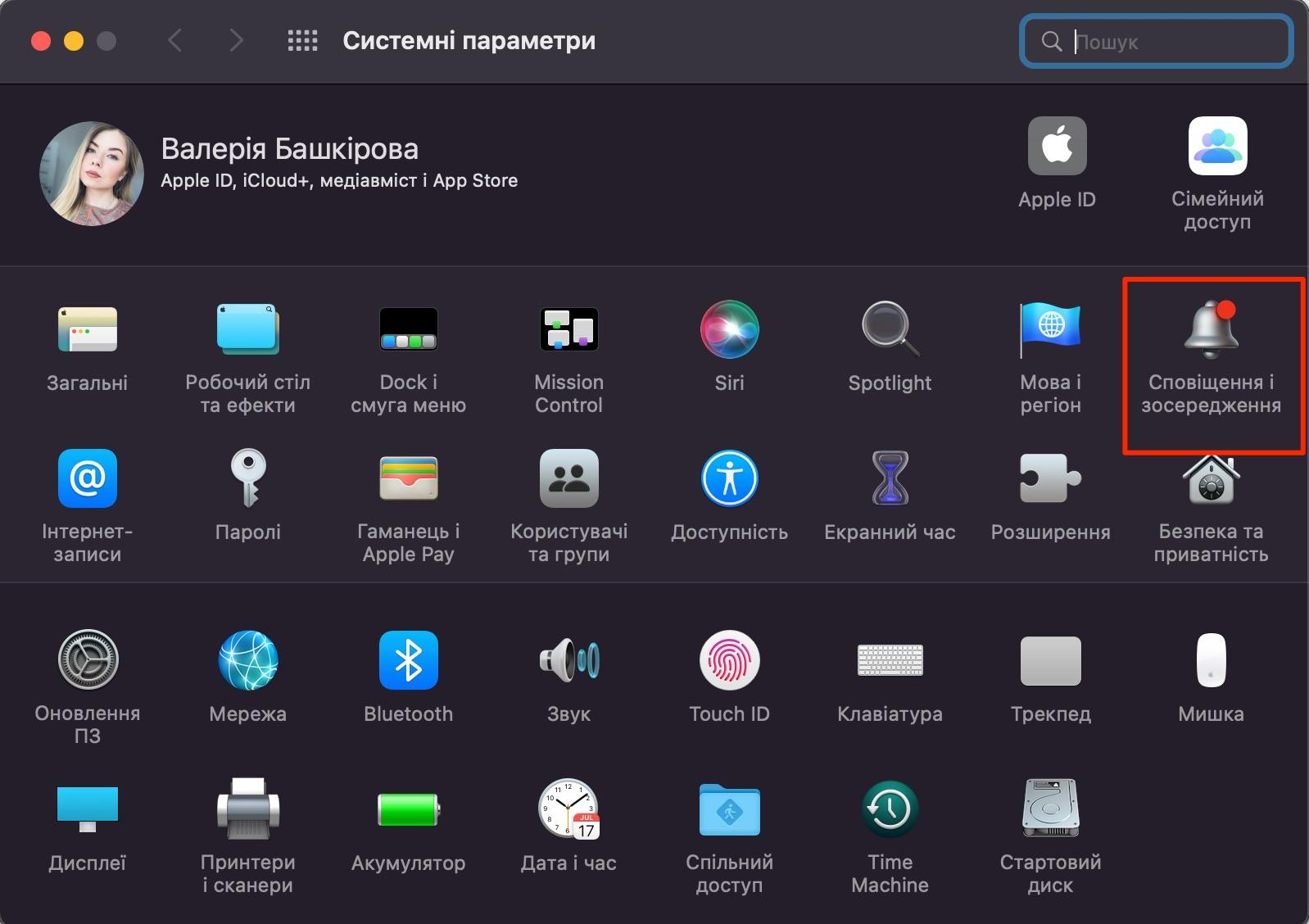Screen dimensions: 1309x924
Task: Minimize the window with yellow button
Action: click(x=74, y=41)
